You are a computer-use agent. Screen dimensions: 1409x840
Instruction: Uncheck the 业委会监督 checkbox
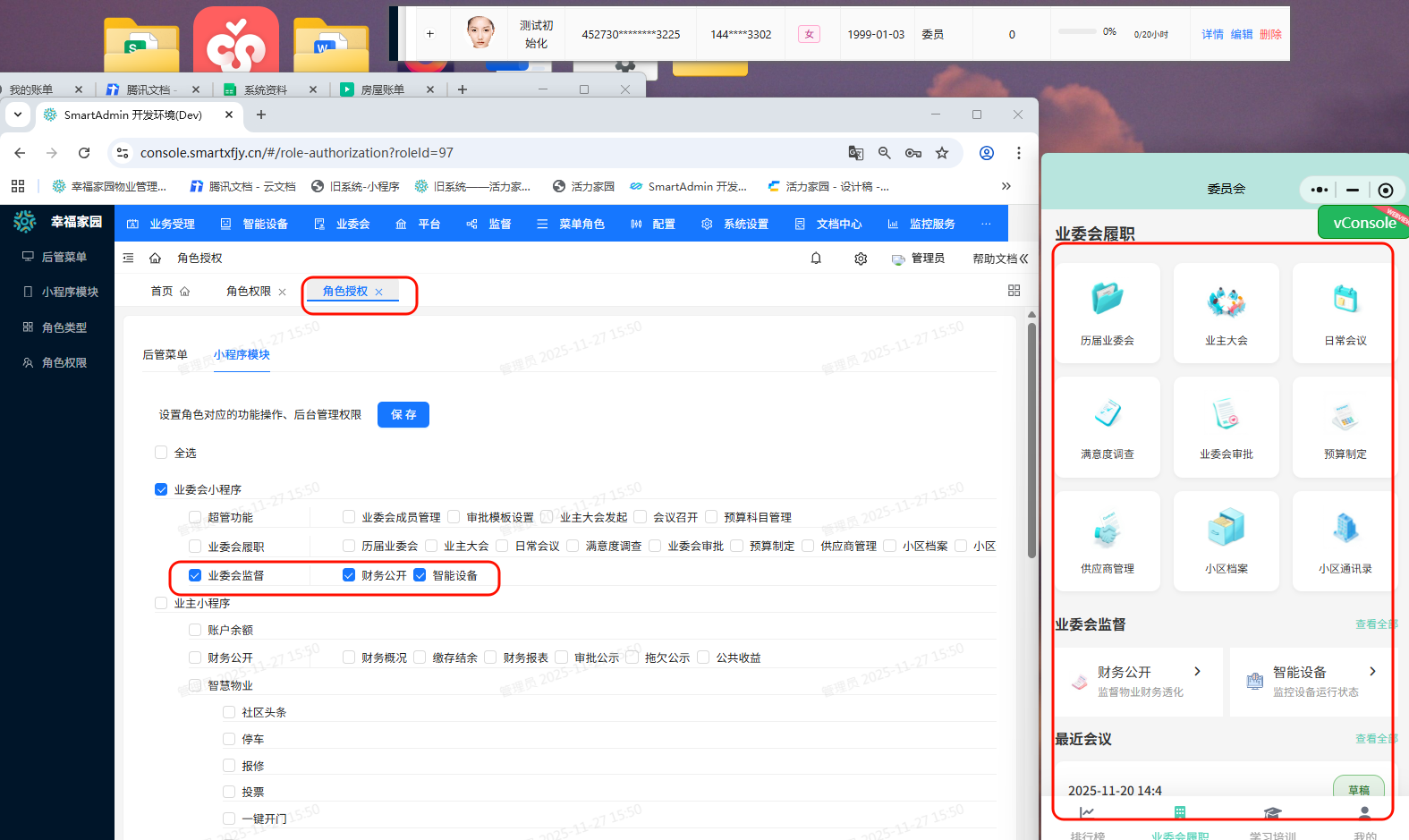195,575
